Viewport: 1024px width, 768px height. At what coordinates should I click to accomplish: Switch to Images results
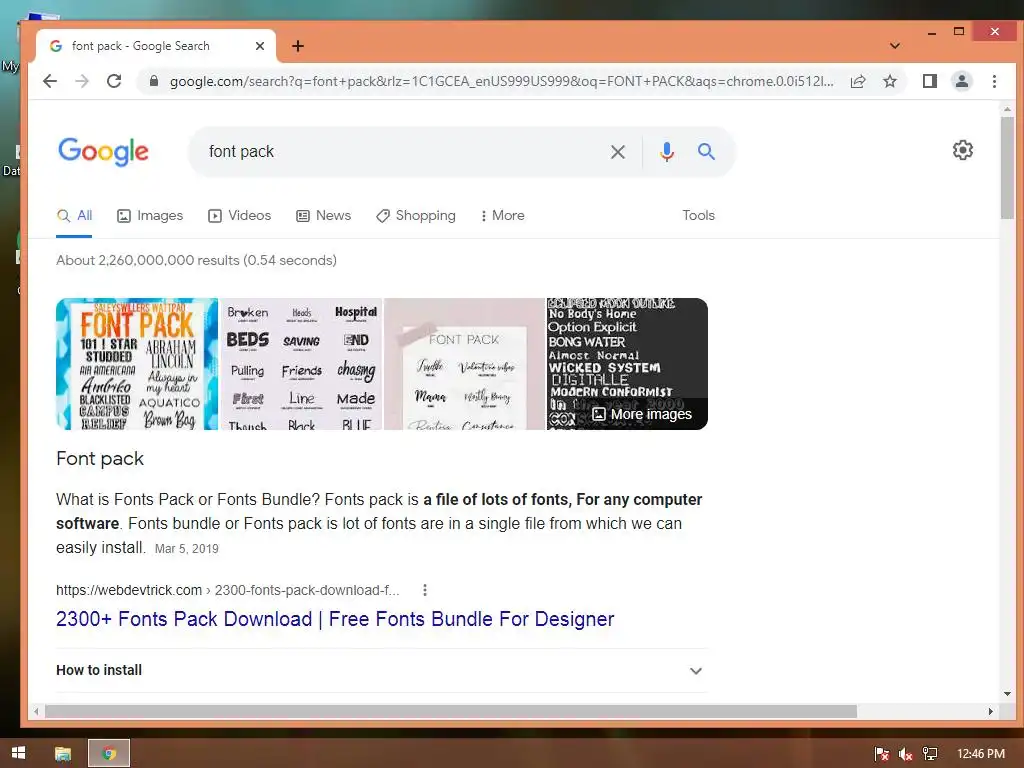(150, 216)
